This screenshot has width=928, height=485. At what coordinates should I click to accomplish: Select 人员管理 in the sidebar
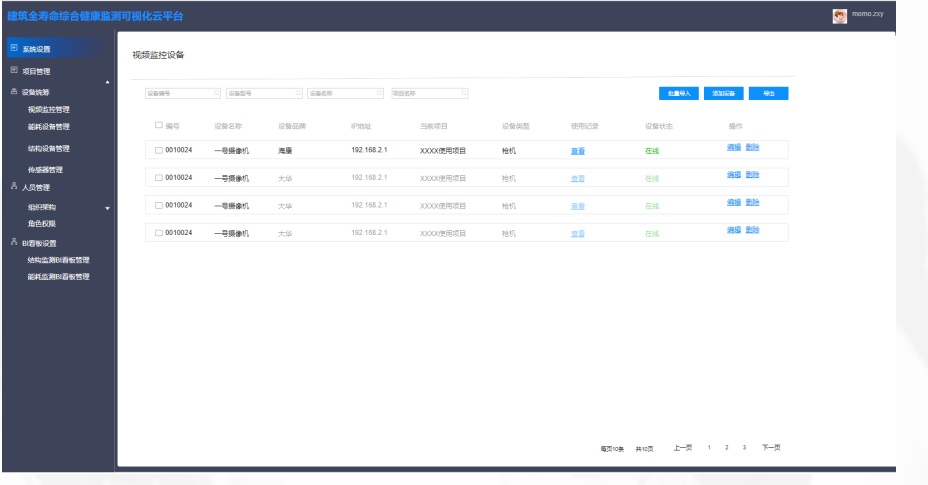(36, 188)
